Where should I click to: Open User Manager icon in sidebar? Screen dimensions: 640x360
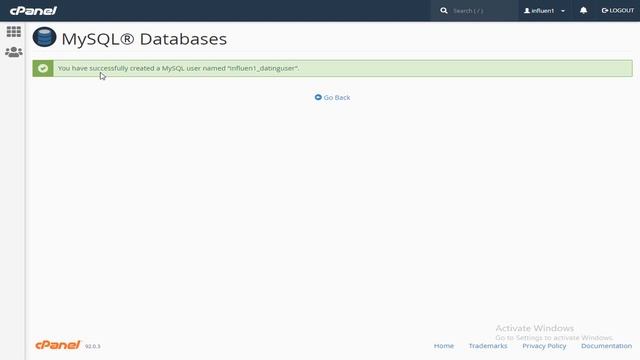click(x=13, y=52)
